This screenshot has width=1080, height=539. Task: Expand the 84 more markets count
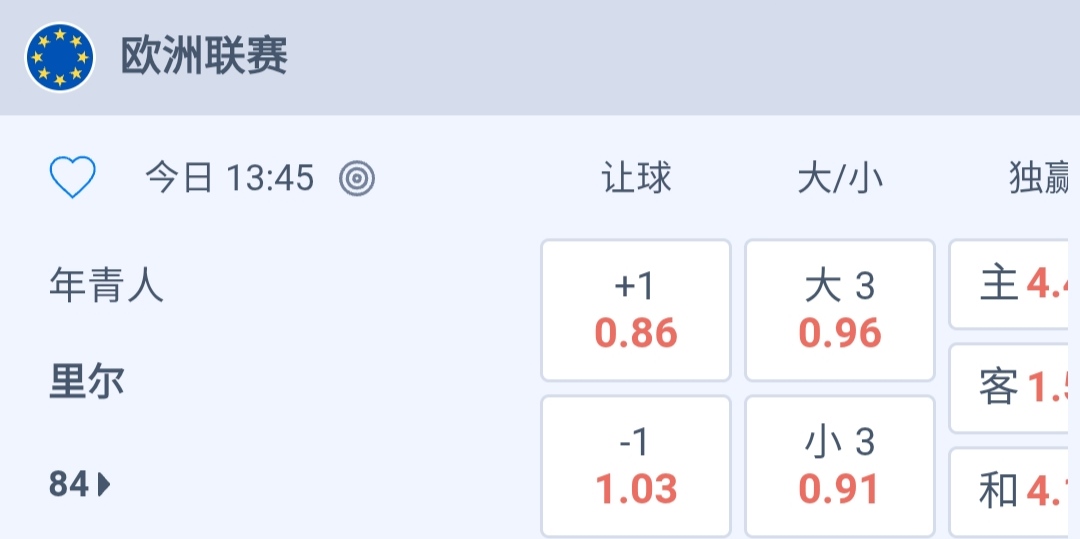coord(70,485)
